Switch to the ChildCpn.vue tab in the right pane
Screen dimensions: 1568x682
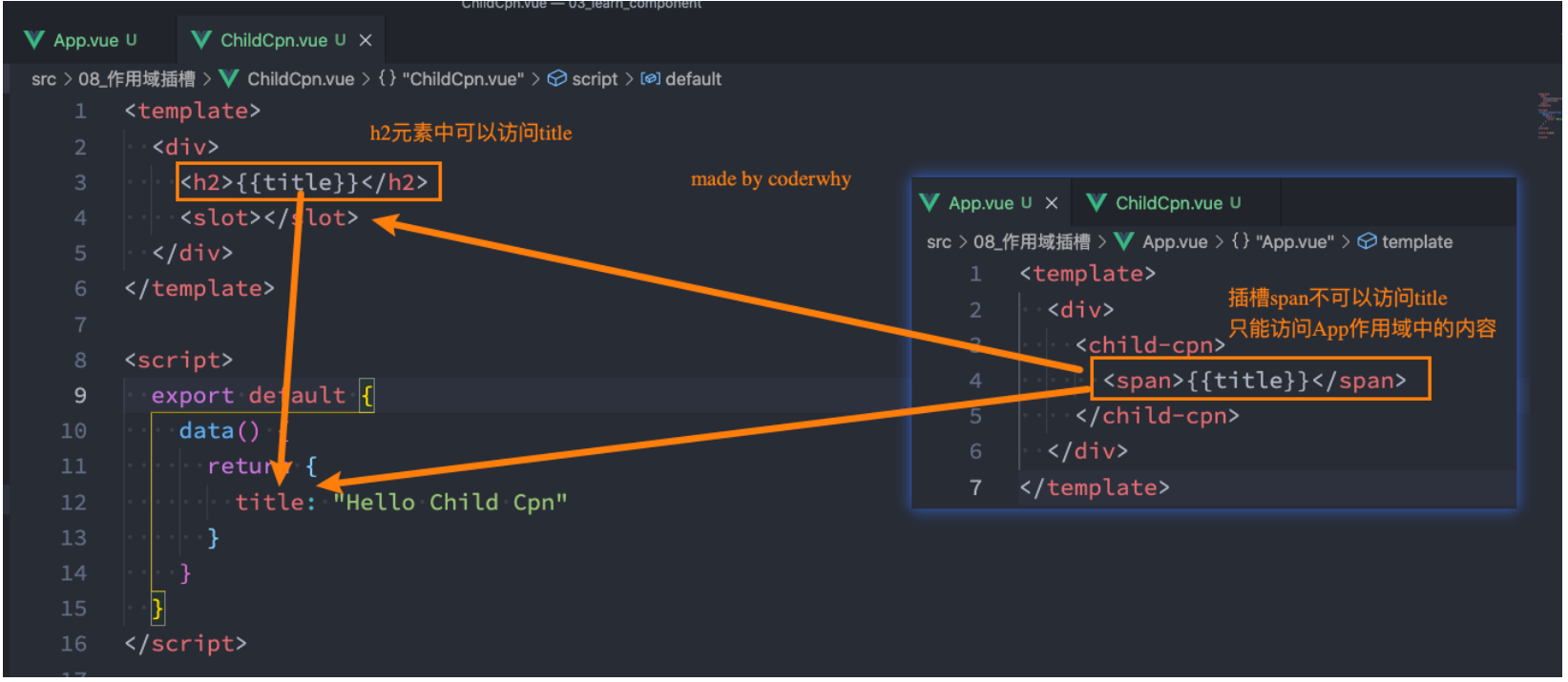click(x=1168, y=203)
